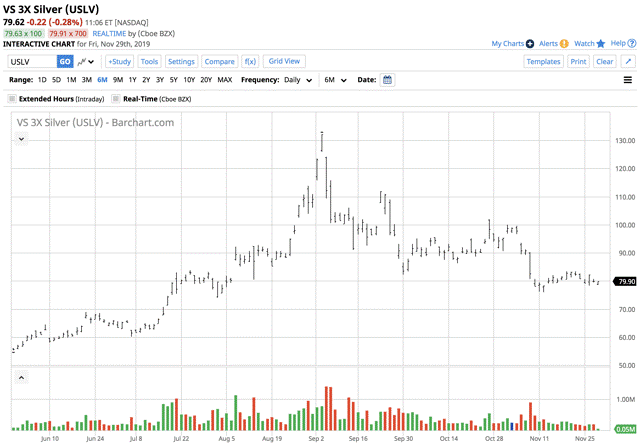This screenshot has height=443, width=640.
Task: Print the chart
Action: (578, 62)
